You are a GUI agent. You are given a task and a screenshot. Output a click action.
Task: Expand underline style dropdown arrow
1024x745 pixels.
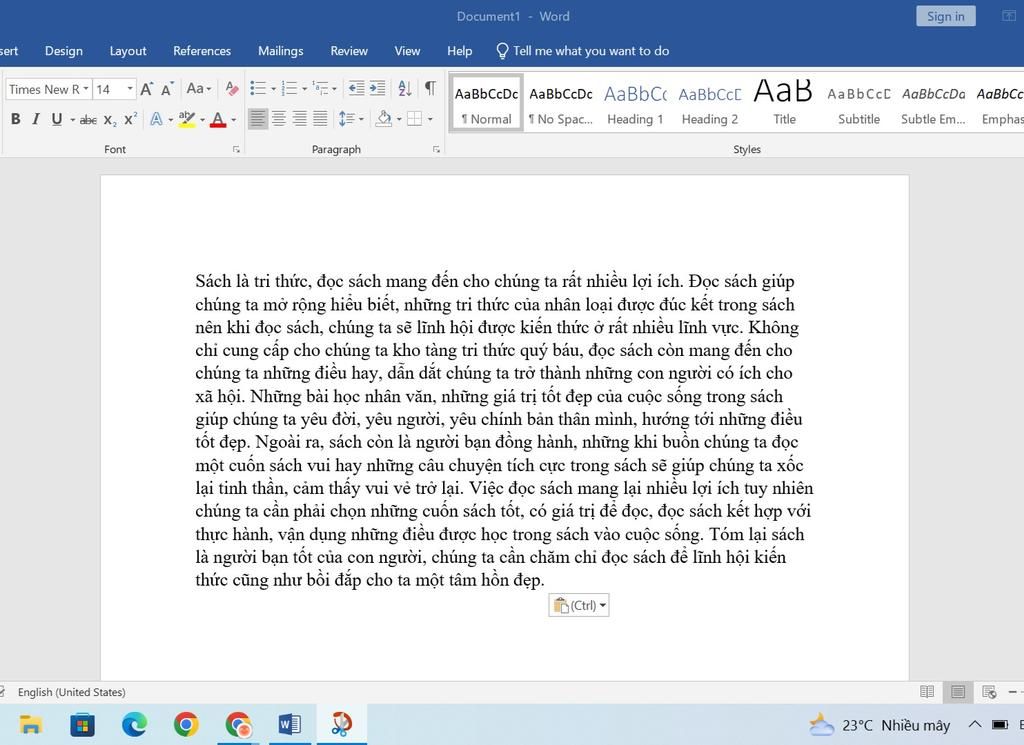pyautogui.click(x=72, y=119)
